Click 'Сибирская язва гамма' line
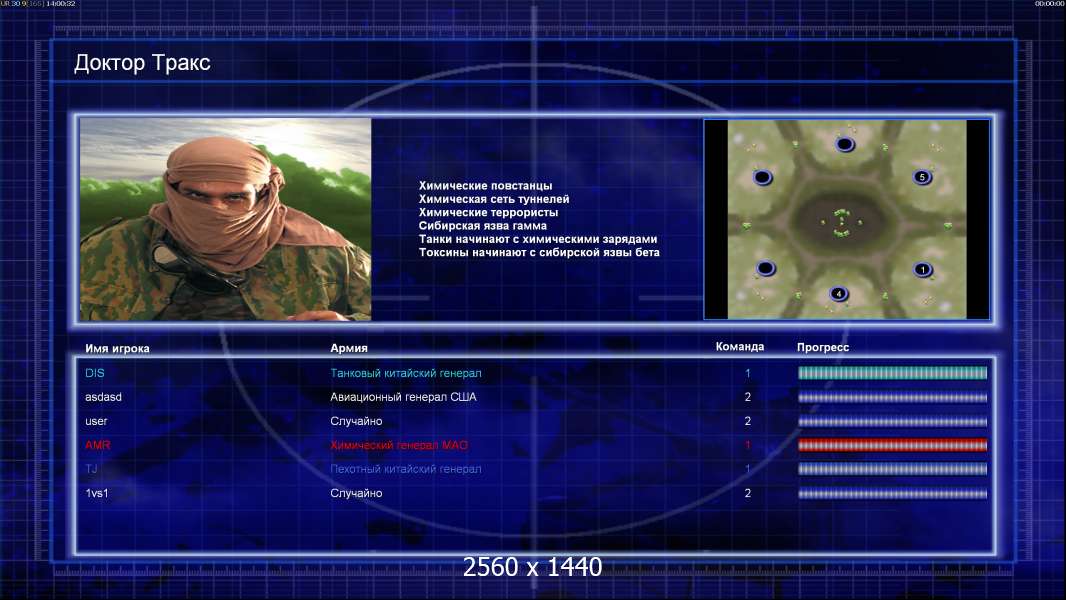Image resolution: width=1066 pixels, height=600 pixels. point(483,226)
